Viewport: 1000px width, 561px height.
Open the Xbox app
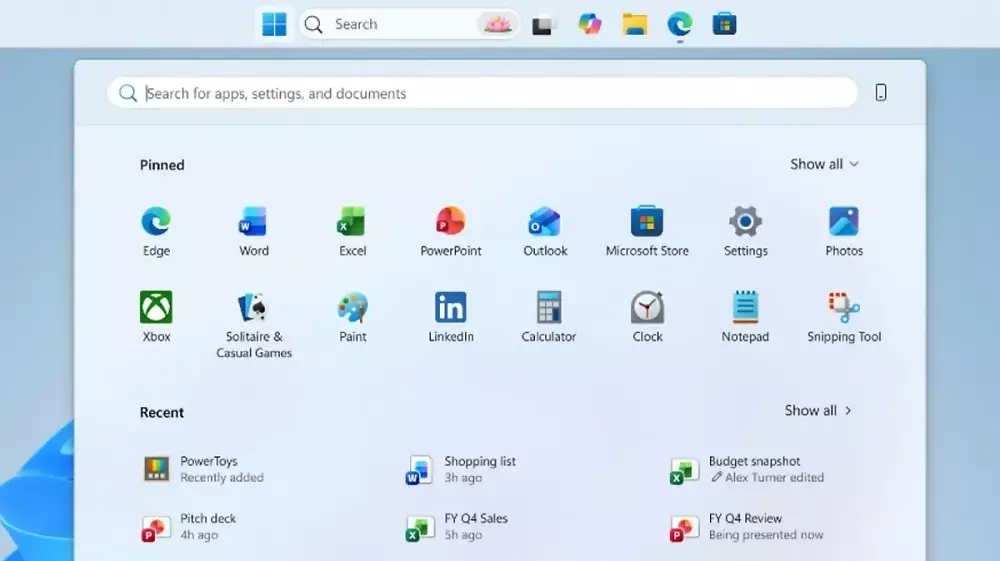(x=156, y=317)
